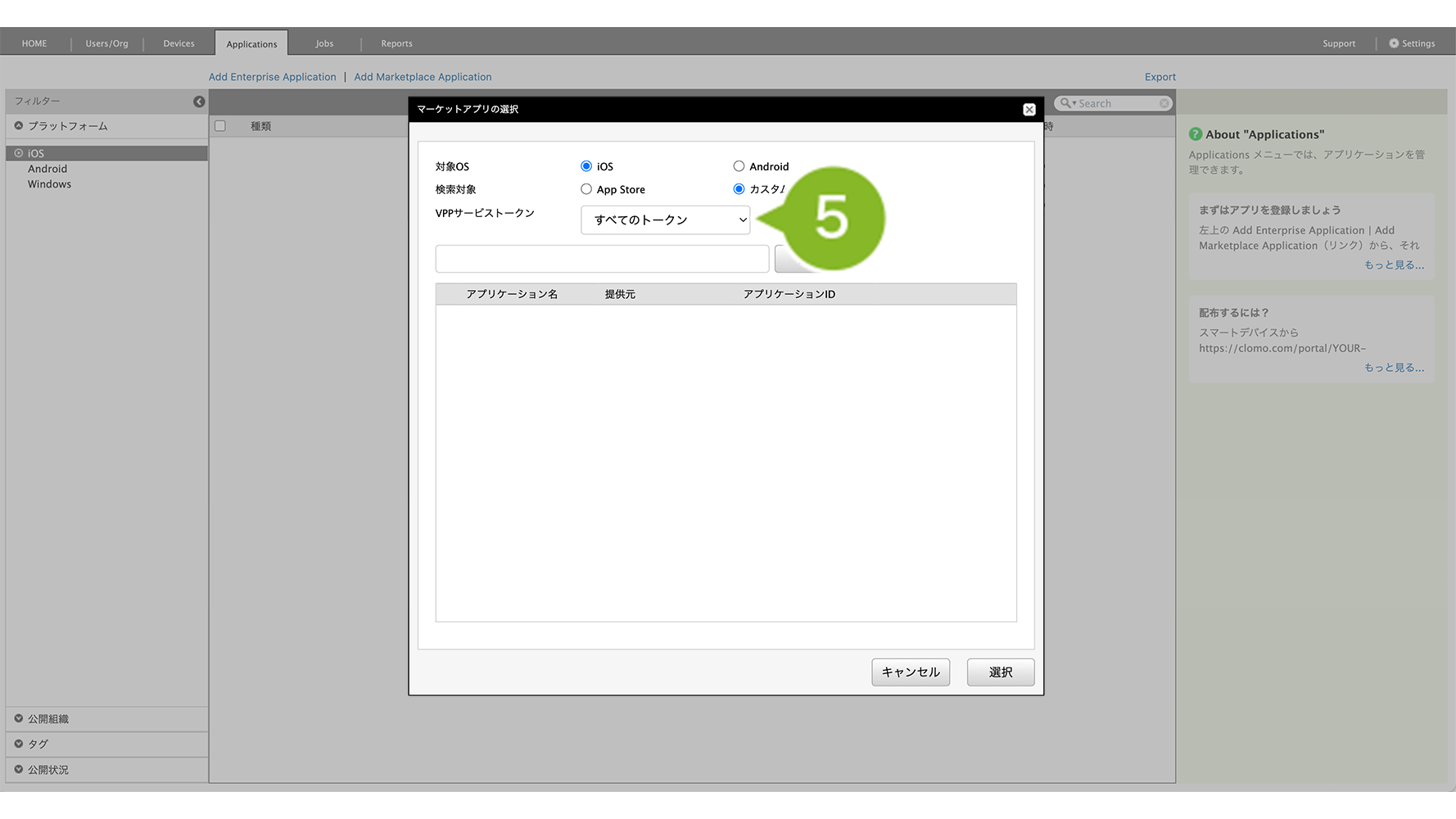Image resolution: width=1456 pixels, height=819 pixels.
Task: Click the green About Applications help icon
Action: point(1196,134)
